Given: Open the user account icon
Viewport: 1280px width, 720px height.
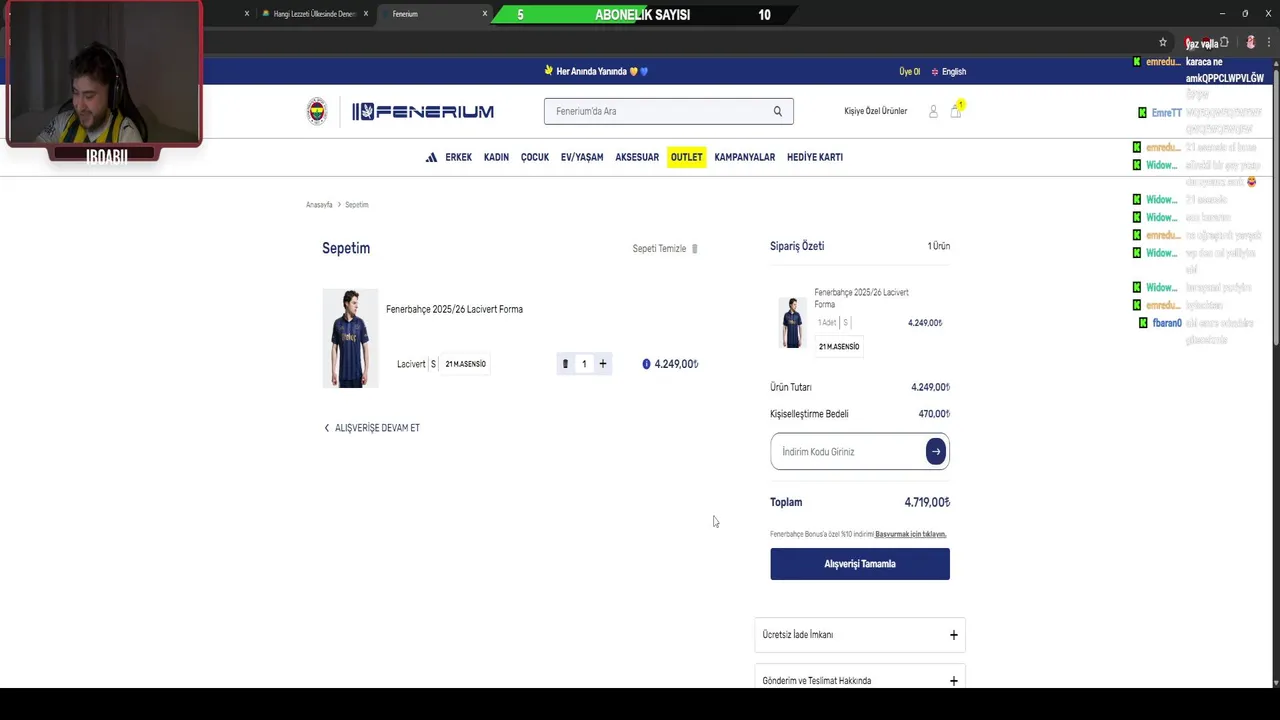Looking at the screenshot, I should 933,111.
